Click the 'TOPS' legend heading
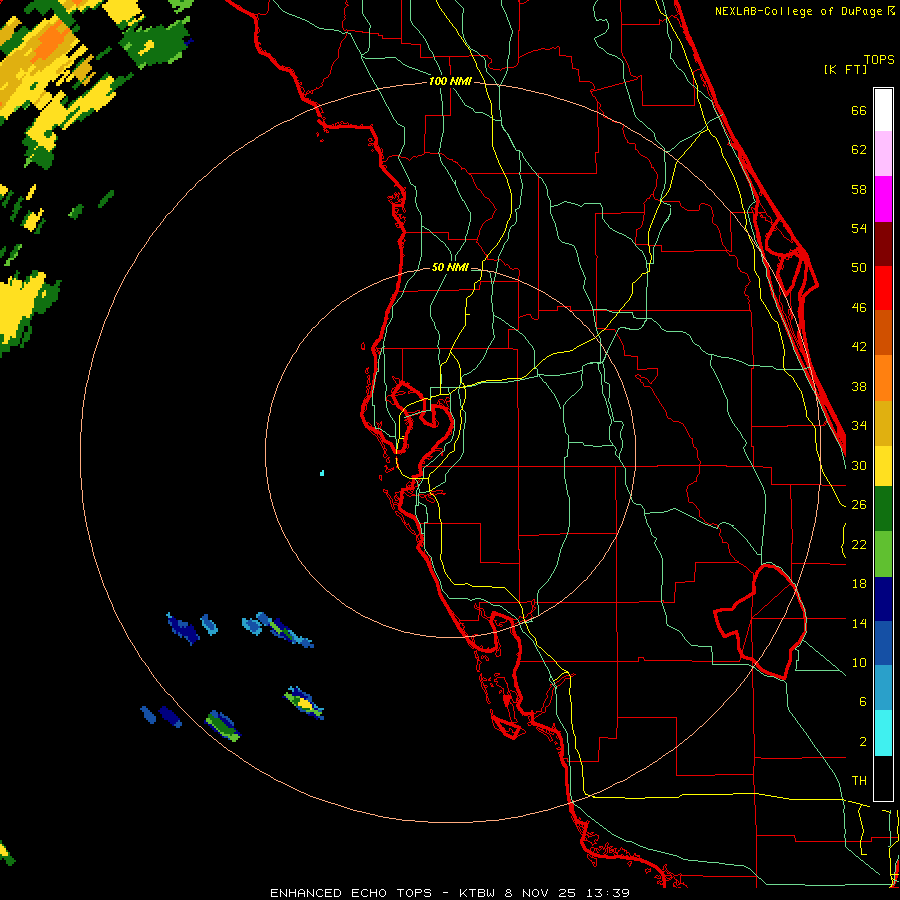Screen dimensions: 900x900 879,59
